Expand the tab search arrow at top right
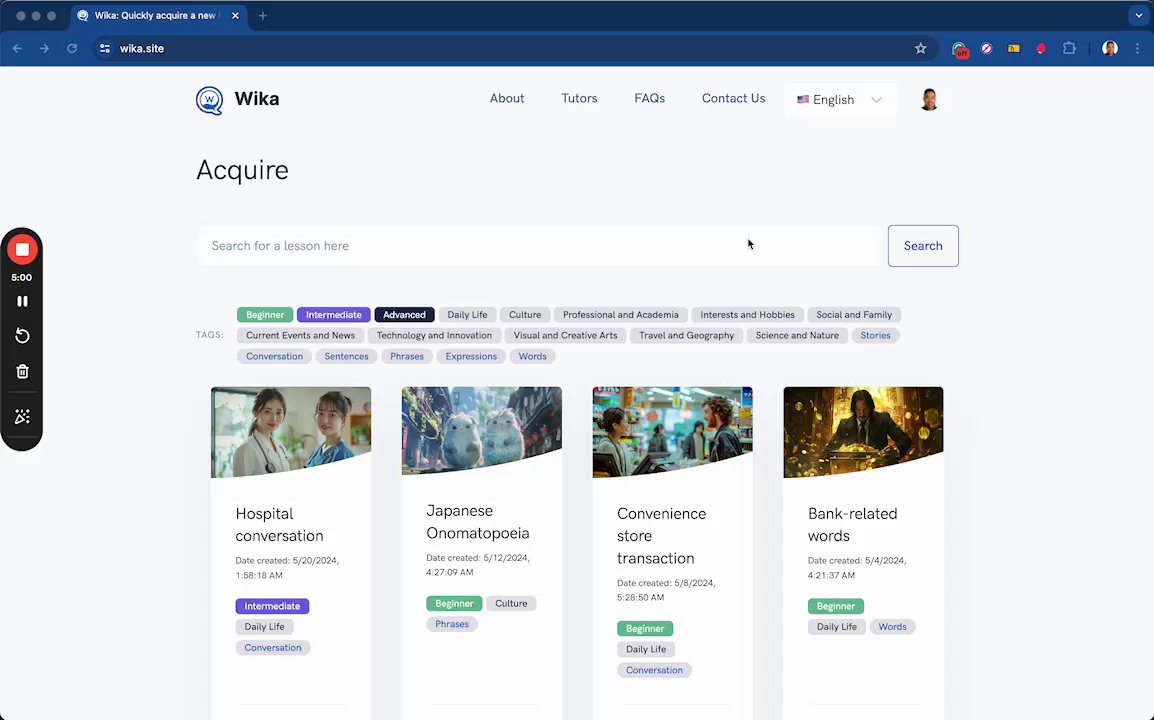 click(x=1139, y=15)
